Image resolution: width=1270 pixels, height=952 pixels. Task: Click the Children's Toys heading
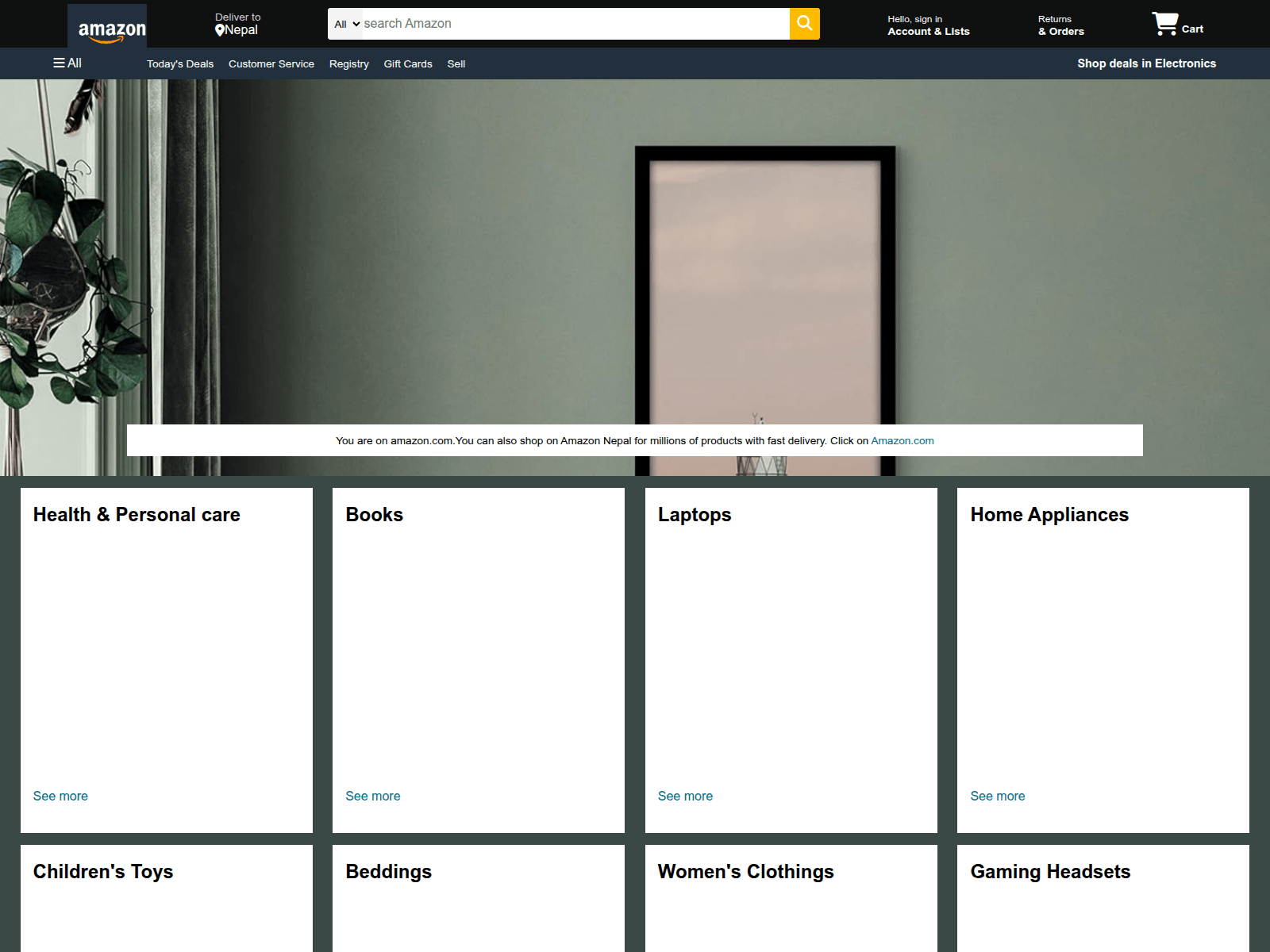click(103, 872)
